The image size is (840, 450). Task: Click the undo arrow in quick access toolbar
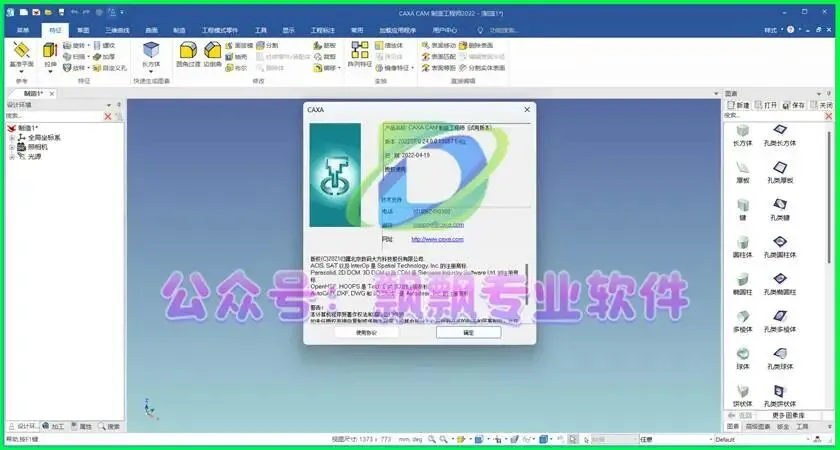pyautogui.click(x=74, y=12)
